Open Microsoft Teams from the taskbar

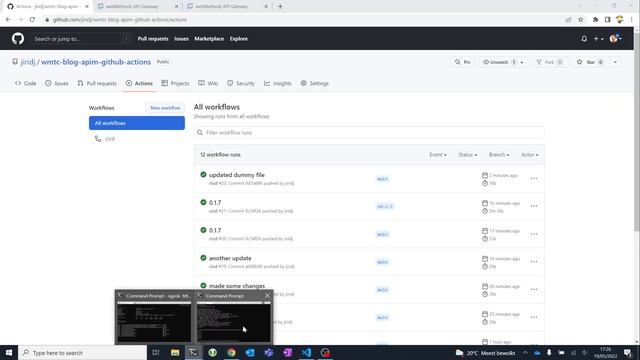269,353
